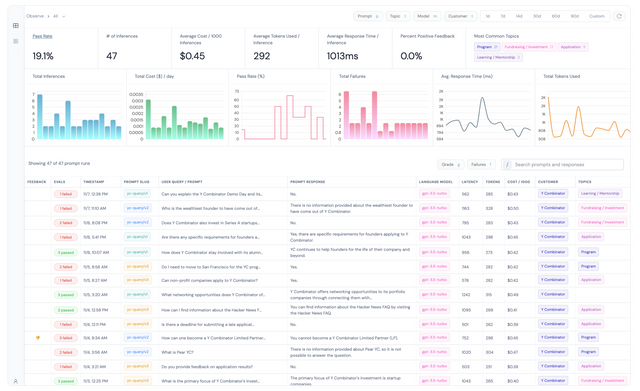Open the Failures filter dropdown
Image resolution: width=640 pixels, height=391 pixels.
(481, 164)
